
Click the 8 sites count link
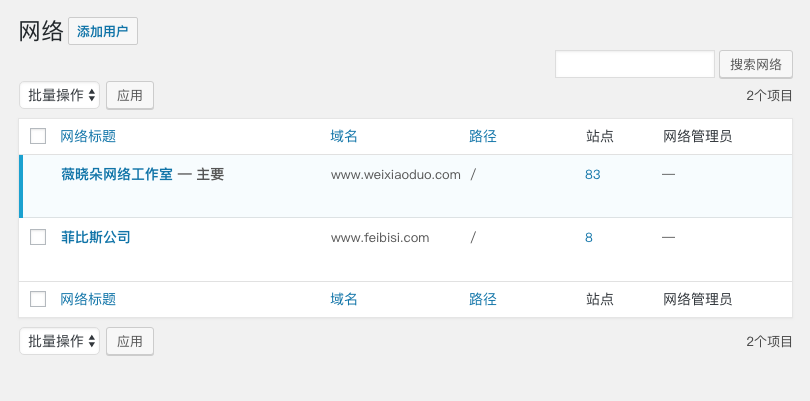click(x=589, y=237)
